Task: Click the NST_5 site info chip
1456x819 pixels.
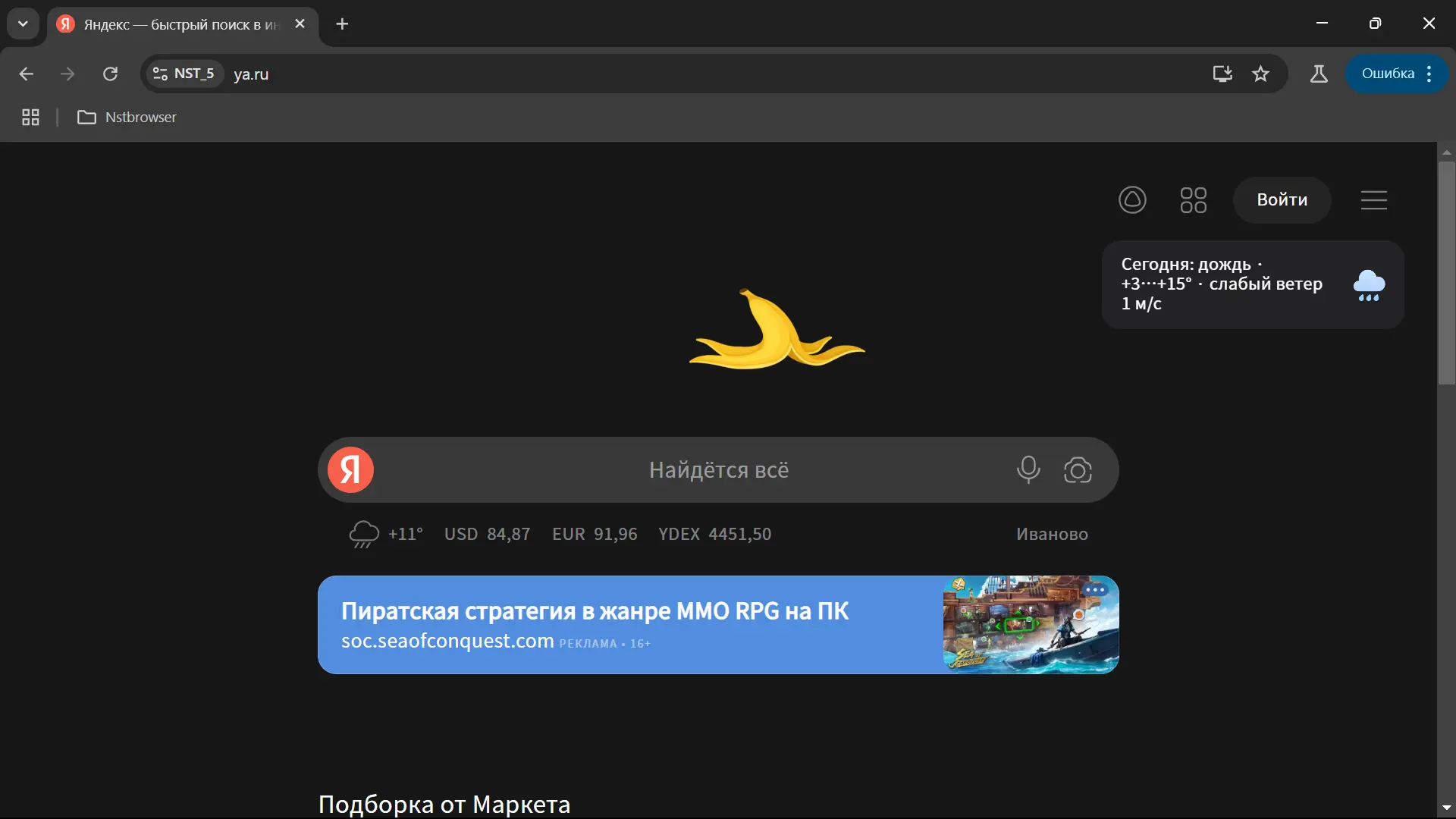Action: pyautogui.click(x=184, y=74)
